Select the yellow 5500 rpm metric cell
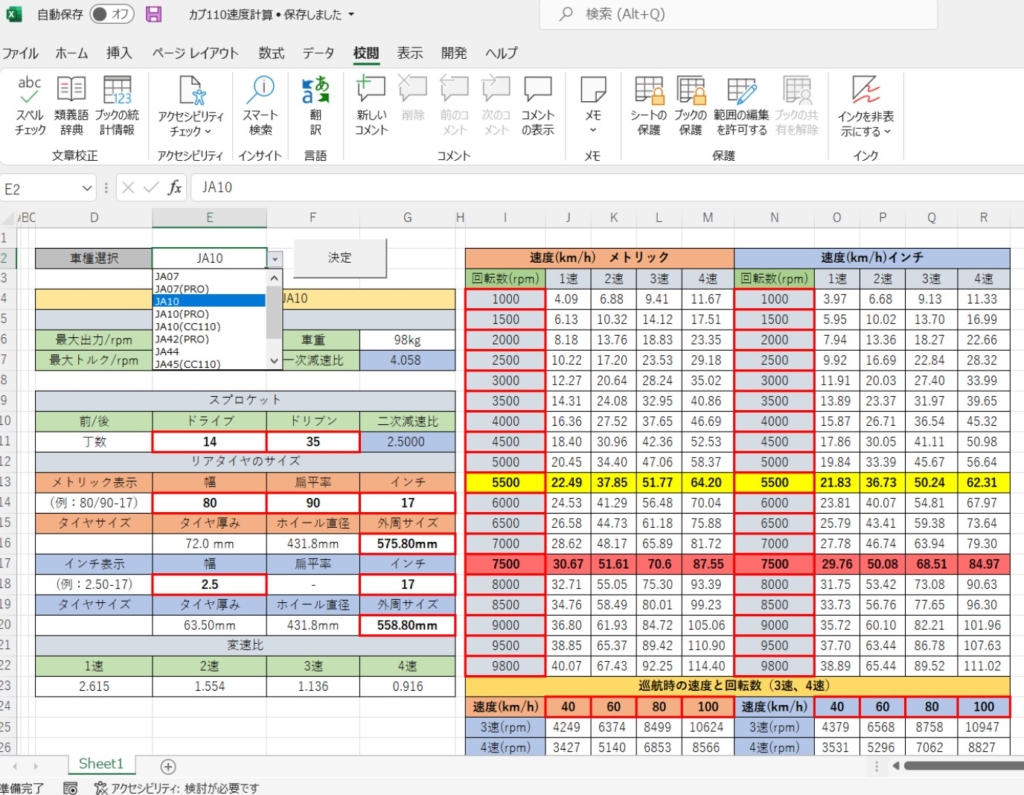 click(505, 483)
